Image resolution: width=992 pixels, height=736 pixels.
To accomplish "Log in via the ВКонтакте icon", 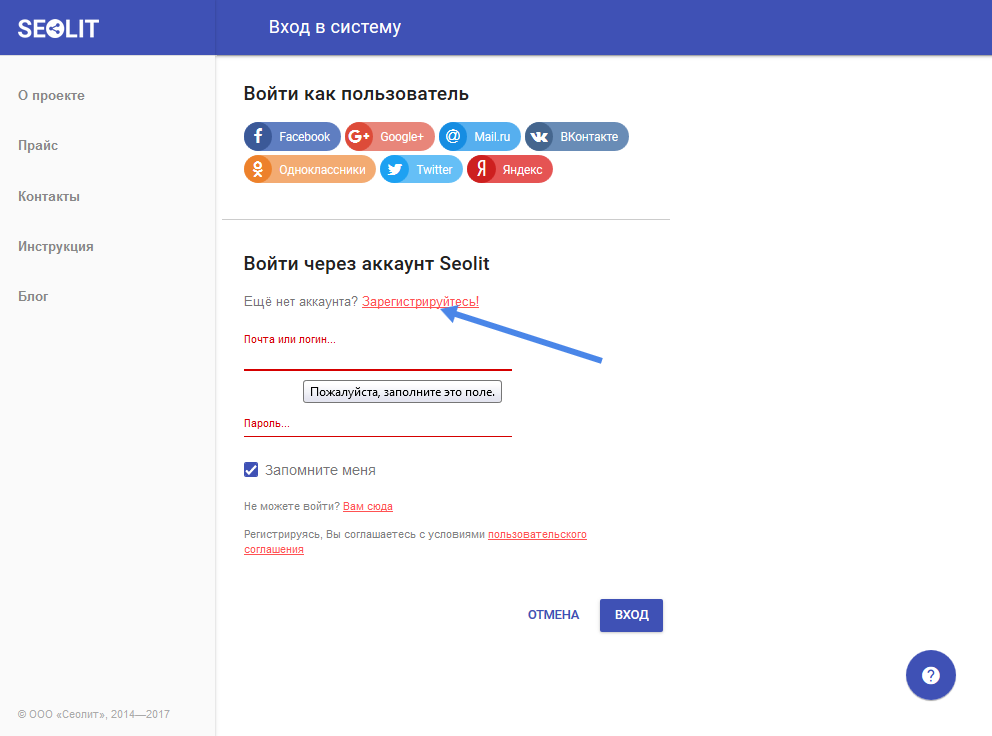I will pos(540,137).
